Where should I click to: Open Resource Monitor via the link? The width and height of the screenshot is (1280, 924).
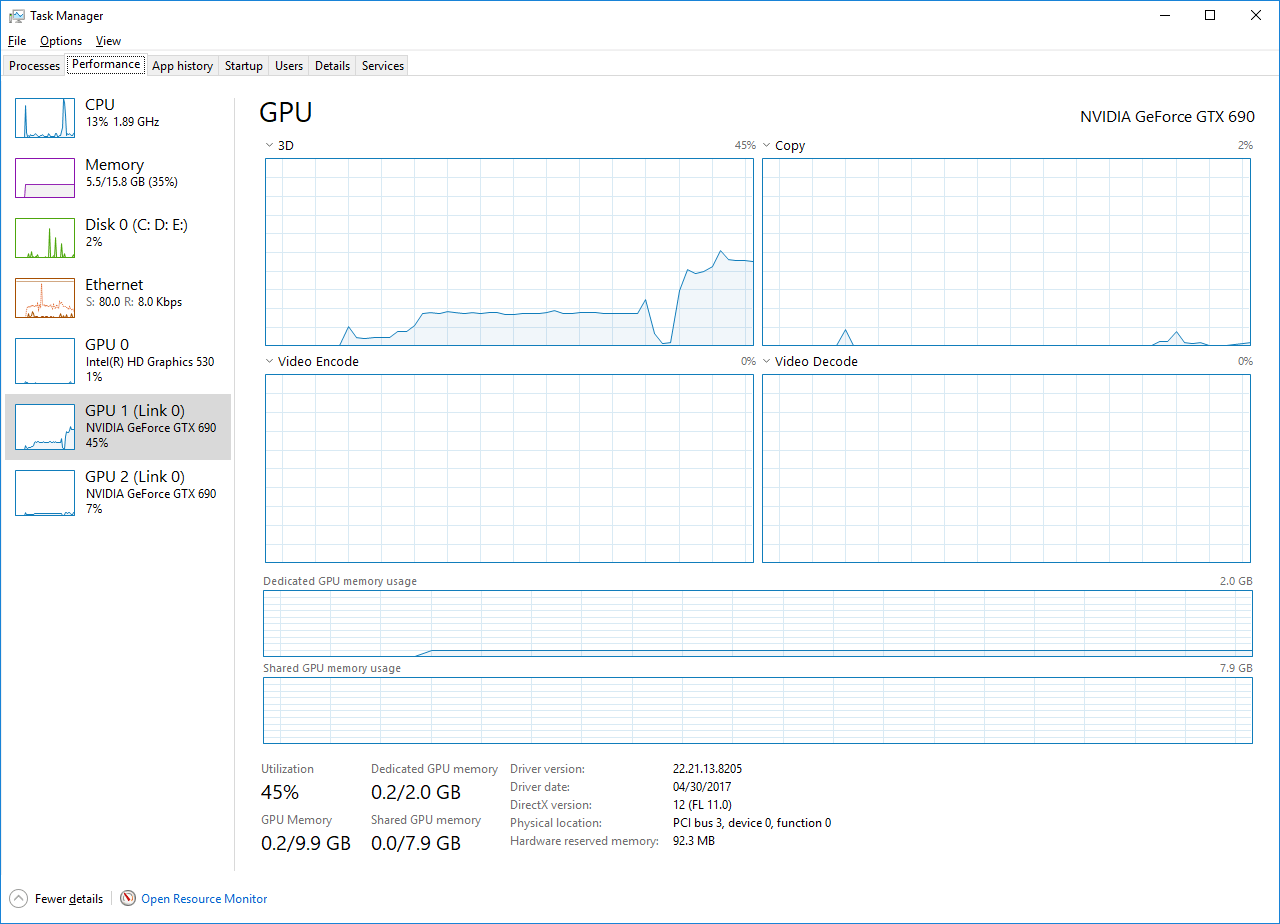(203, 898)
